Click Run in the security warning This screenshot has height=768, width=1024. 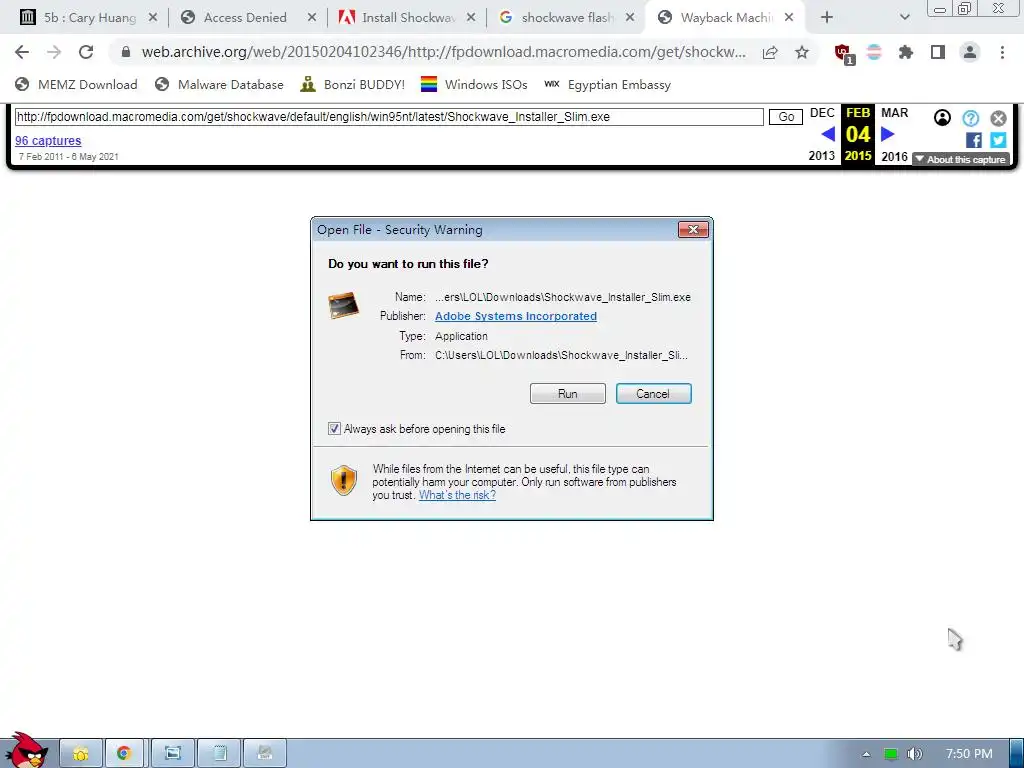coord(568,394)
